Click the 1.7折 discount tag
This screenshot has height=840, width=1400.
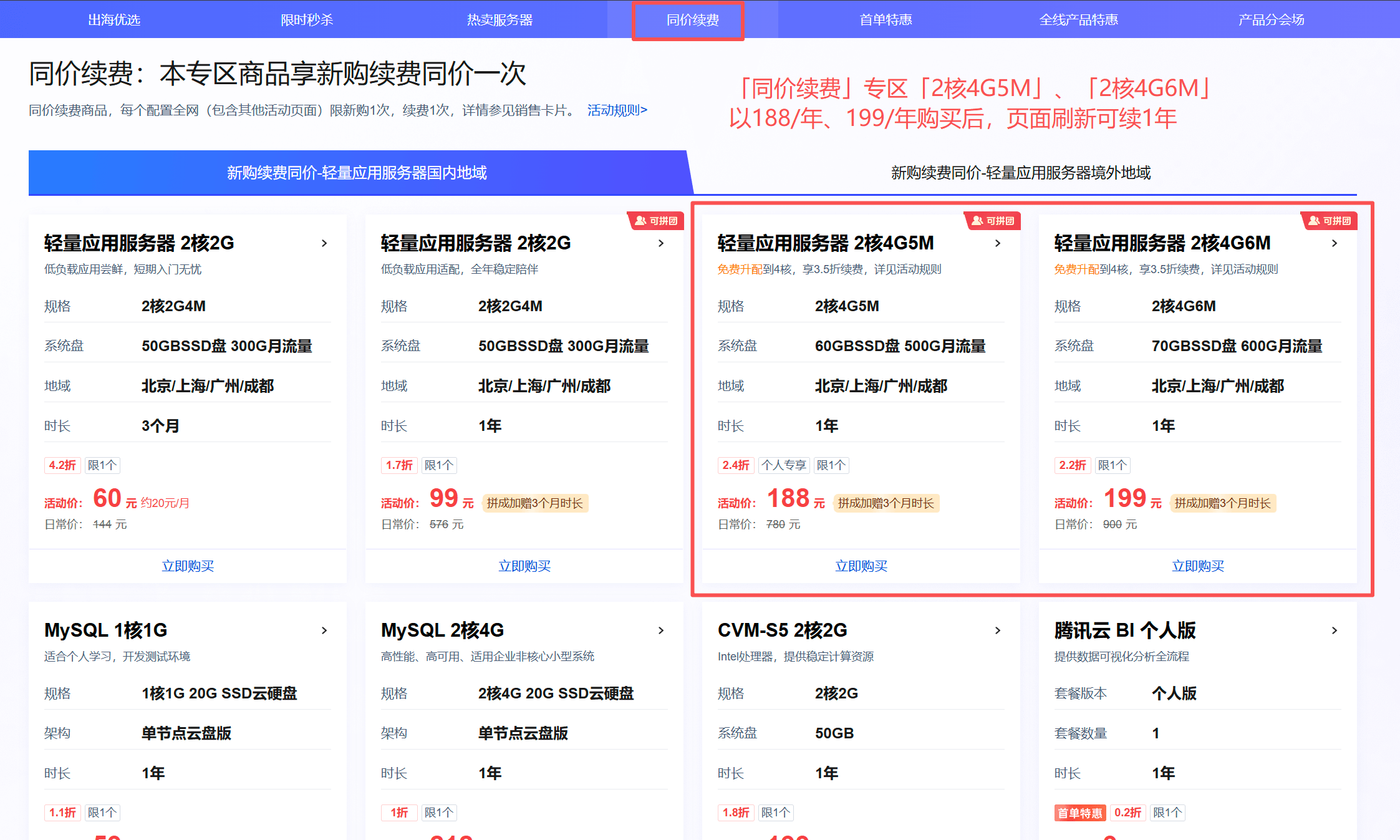point(399,465)
